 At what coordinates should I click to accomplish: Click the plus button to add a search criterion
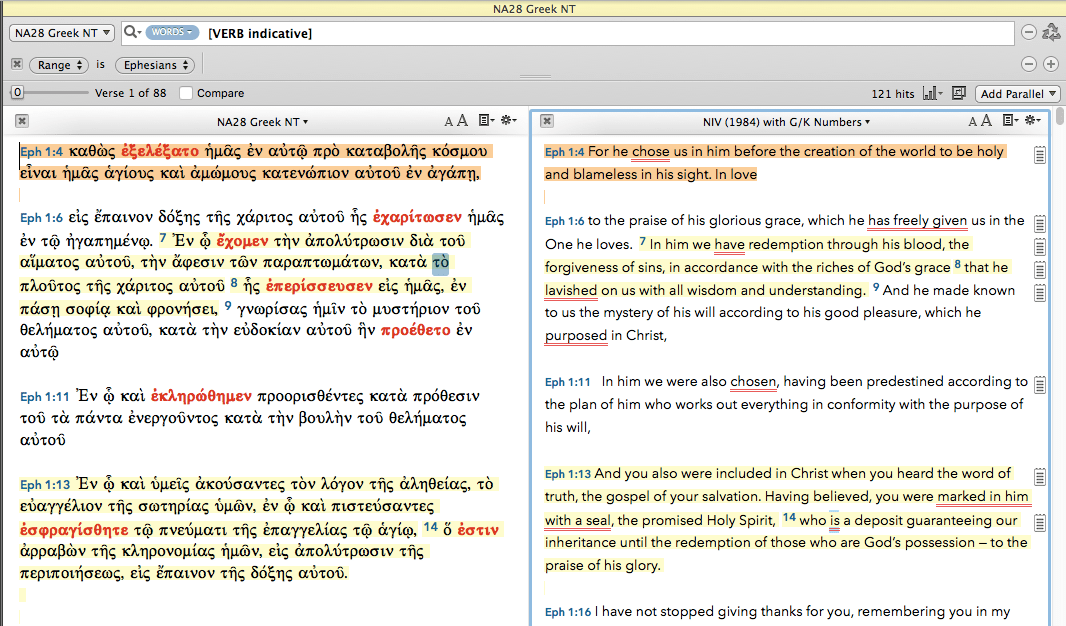point(1049,64)
